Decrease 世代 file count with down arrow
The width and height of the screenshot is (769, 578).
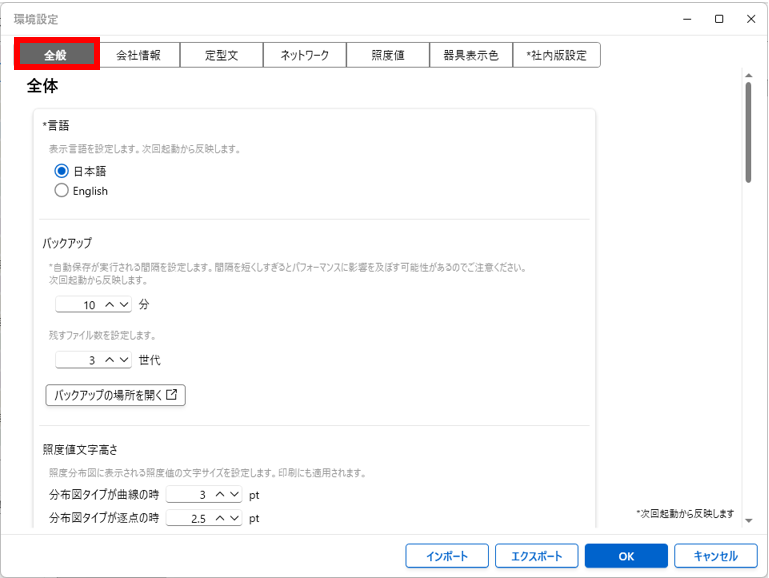coord(123,360)
